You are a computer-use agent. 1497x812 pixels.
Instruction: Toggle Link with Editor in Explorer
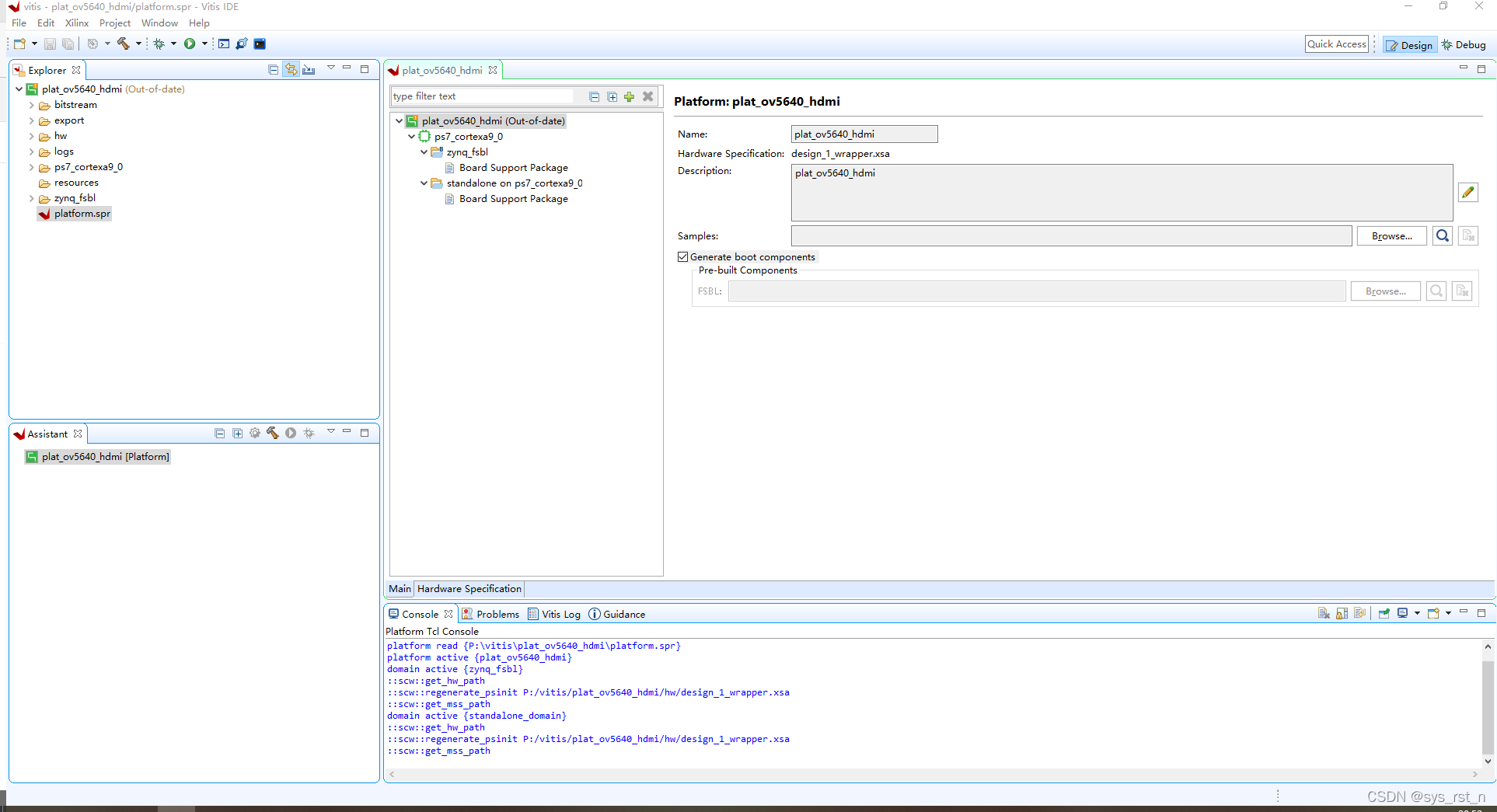point(291,70)
